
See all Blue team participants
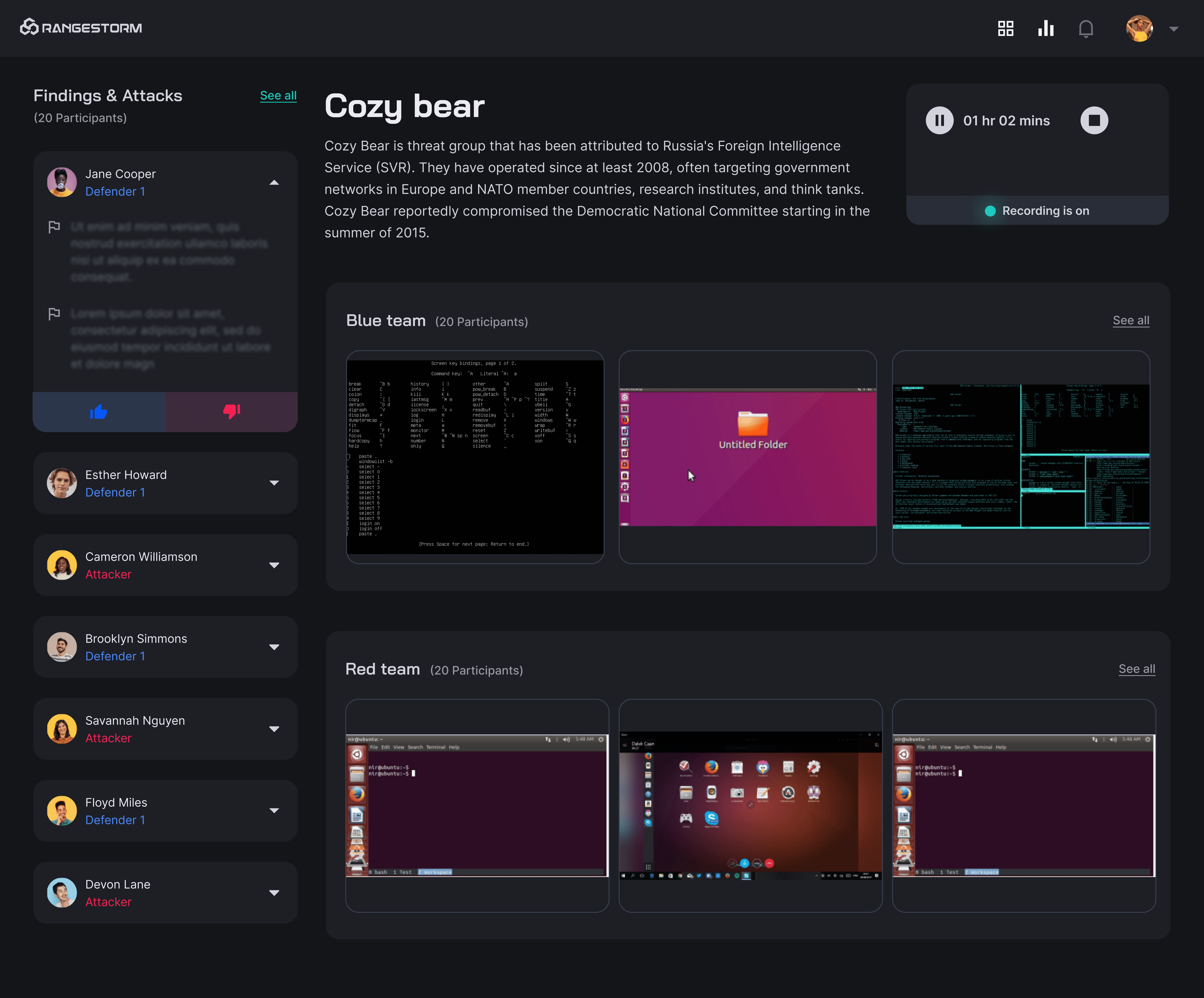[1131, 320]
